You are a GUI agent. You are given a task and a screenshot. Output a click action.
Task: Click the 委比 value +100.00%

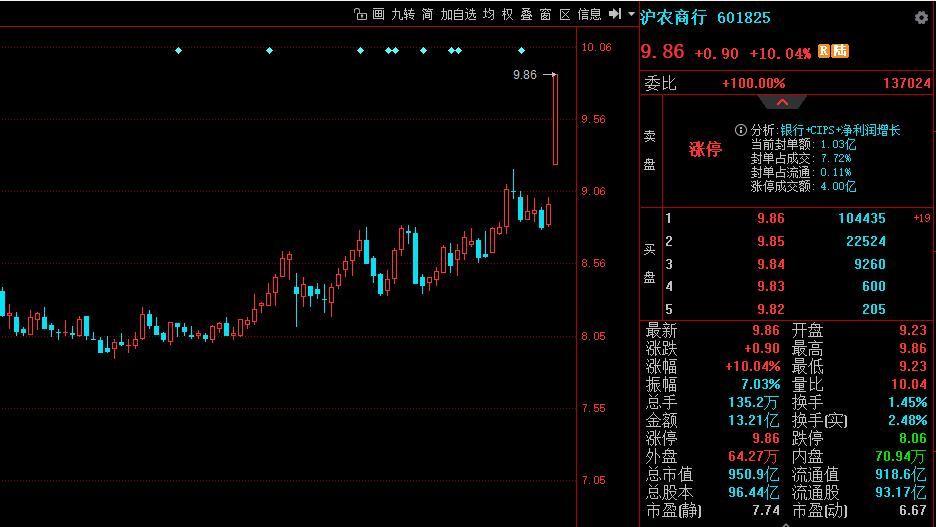754,84
